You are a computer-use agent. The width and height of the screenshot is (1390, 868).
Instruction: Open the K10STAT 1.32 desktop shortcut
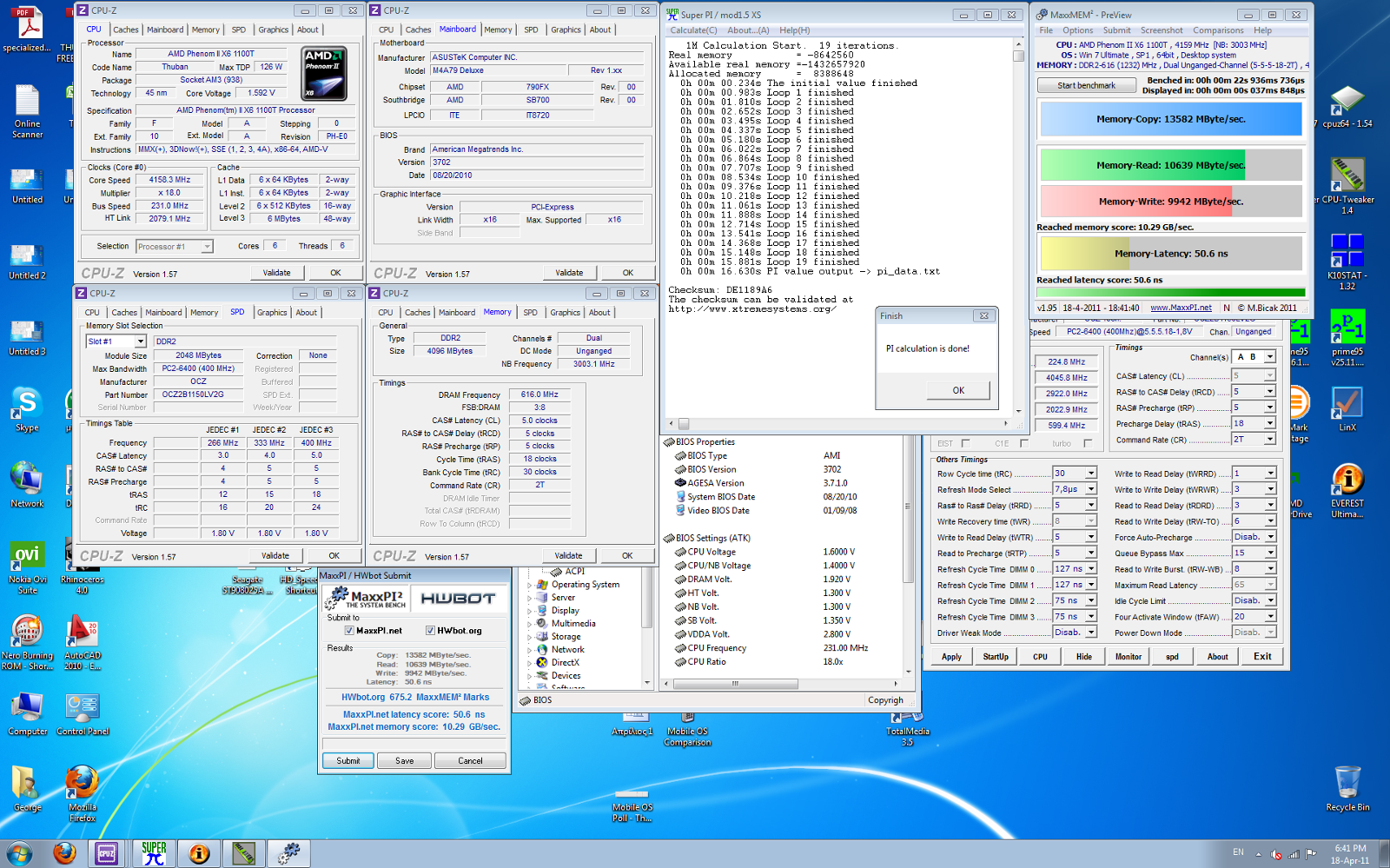pyautogui.click(x=1347, y=262)
